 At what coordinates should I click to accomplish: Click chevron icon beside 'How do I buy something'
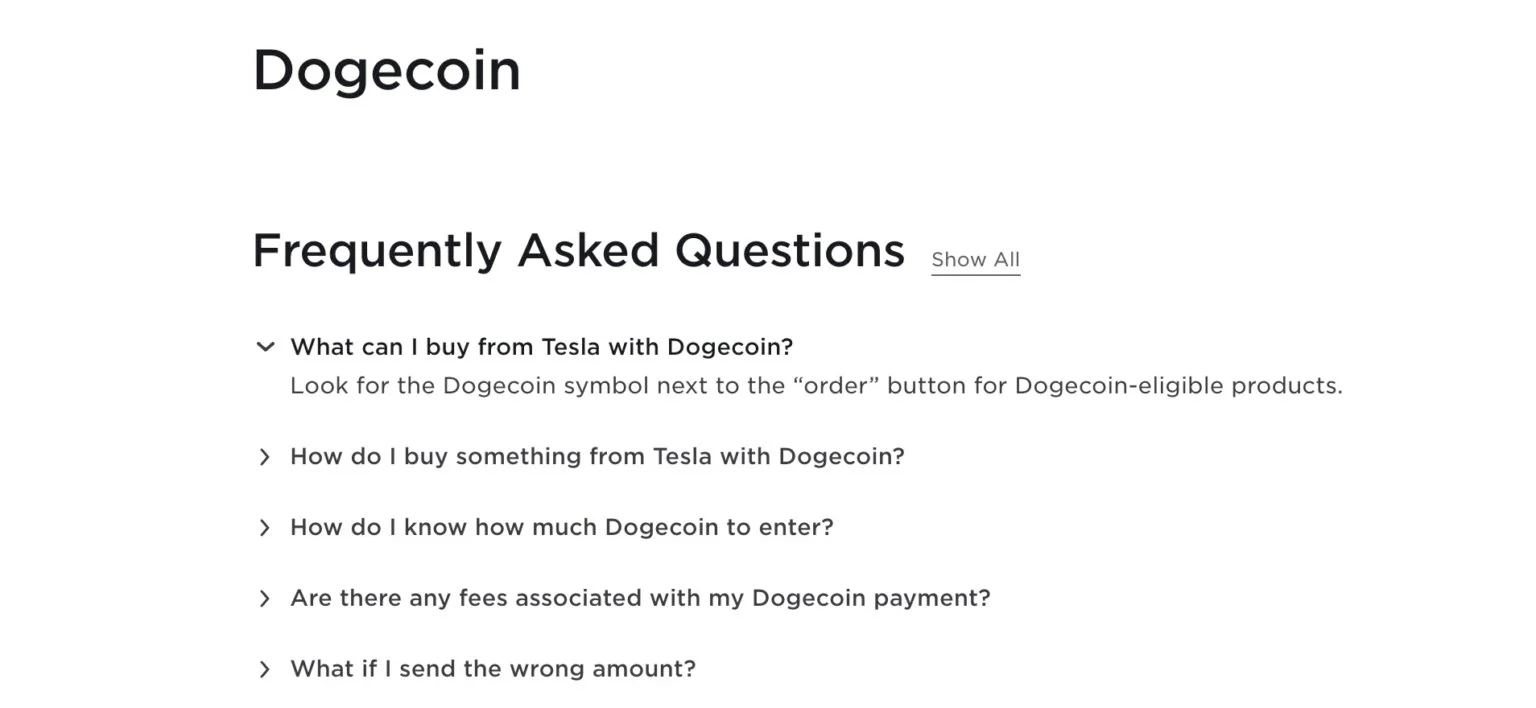click(x=265, y=457)
